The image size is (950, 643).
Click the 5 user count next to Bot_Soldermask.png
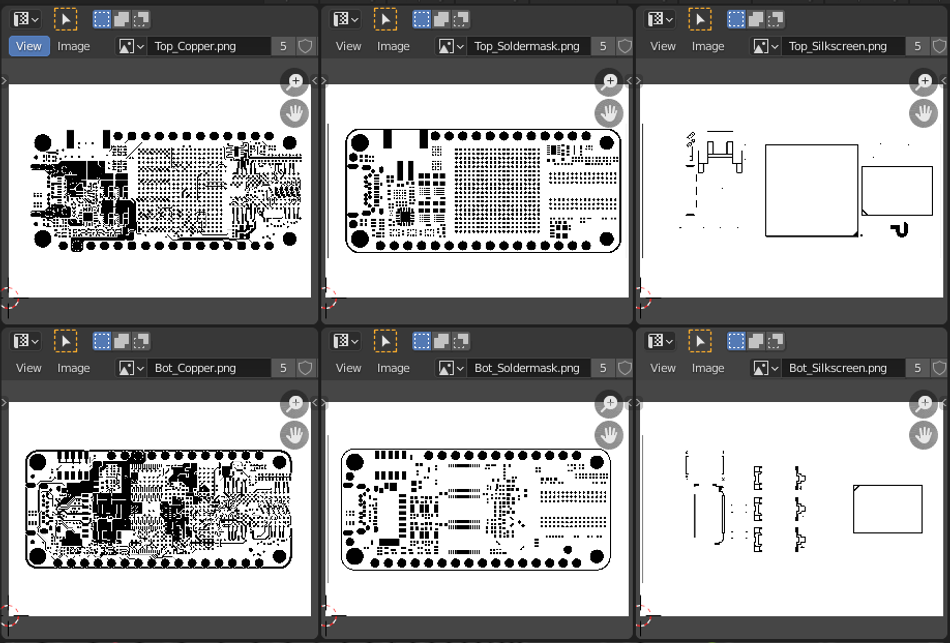click(603, 368)
